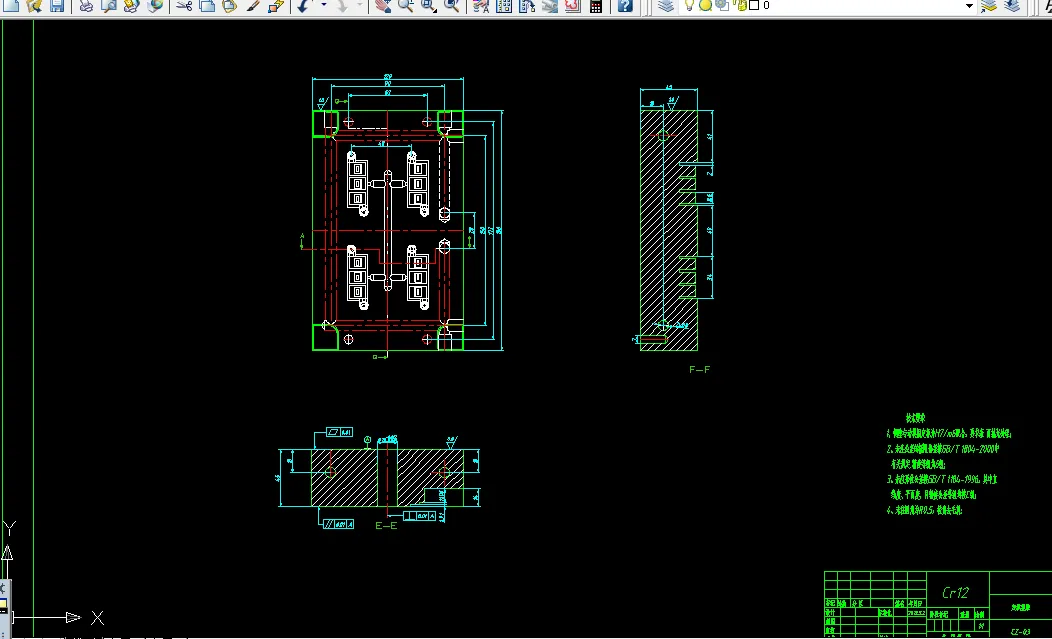This screenshot has width=1052, height=639.
Task: Select the Cr12 material text in title block
Action: (955, 593)
